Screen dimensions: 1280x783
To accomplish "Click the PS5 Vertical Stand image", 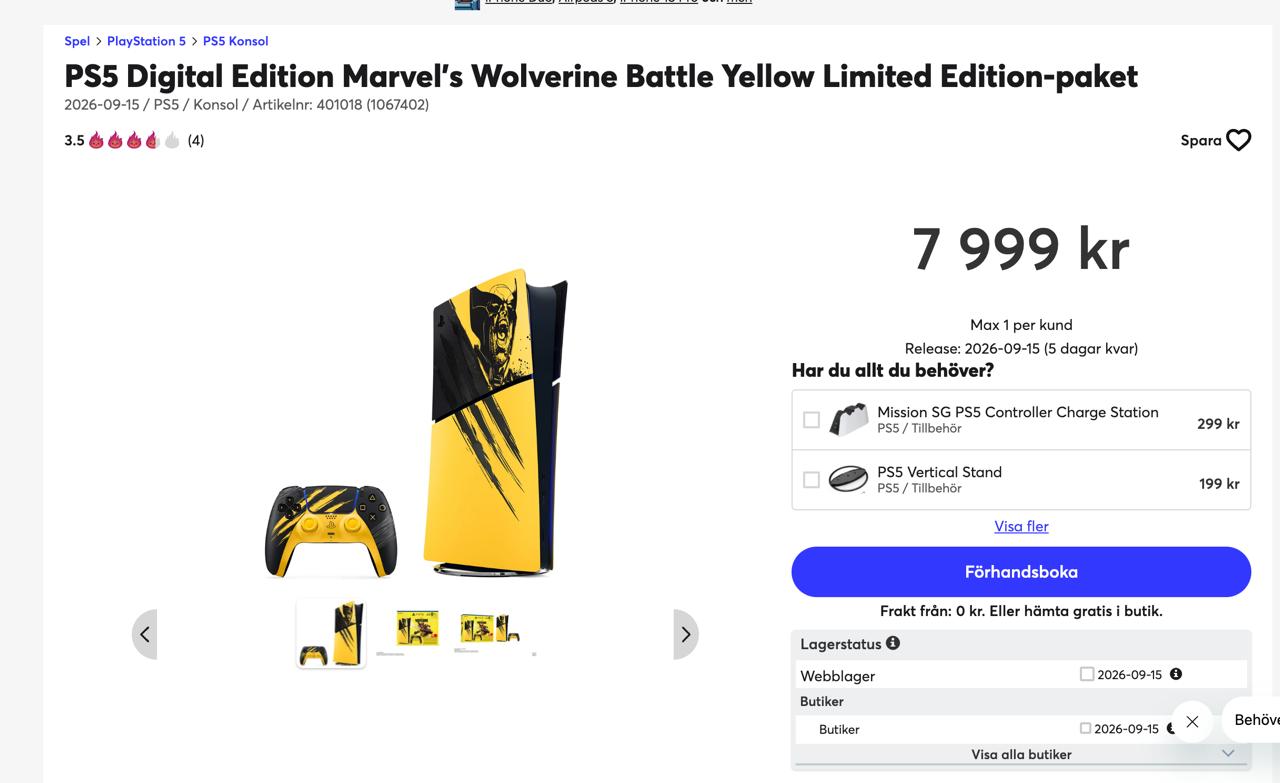I will pos(848,480).
